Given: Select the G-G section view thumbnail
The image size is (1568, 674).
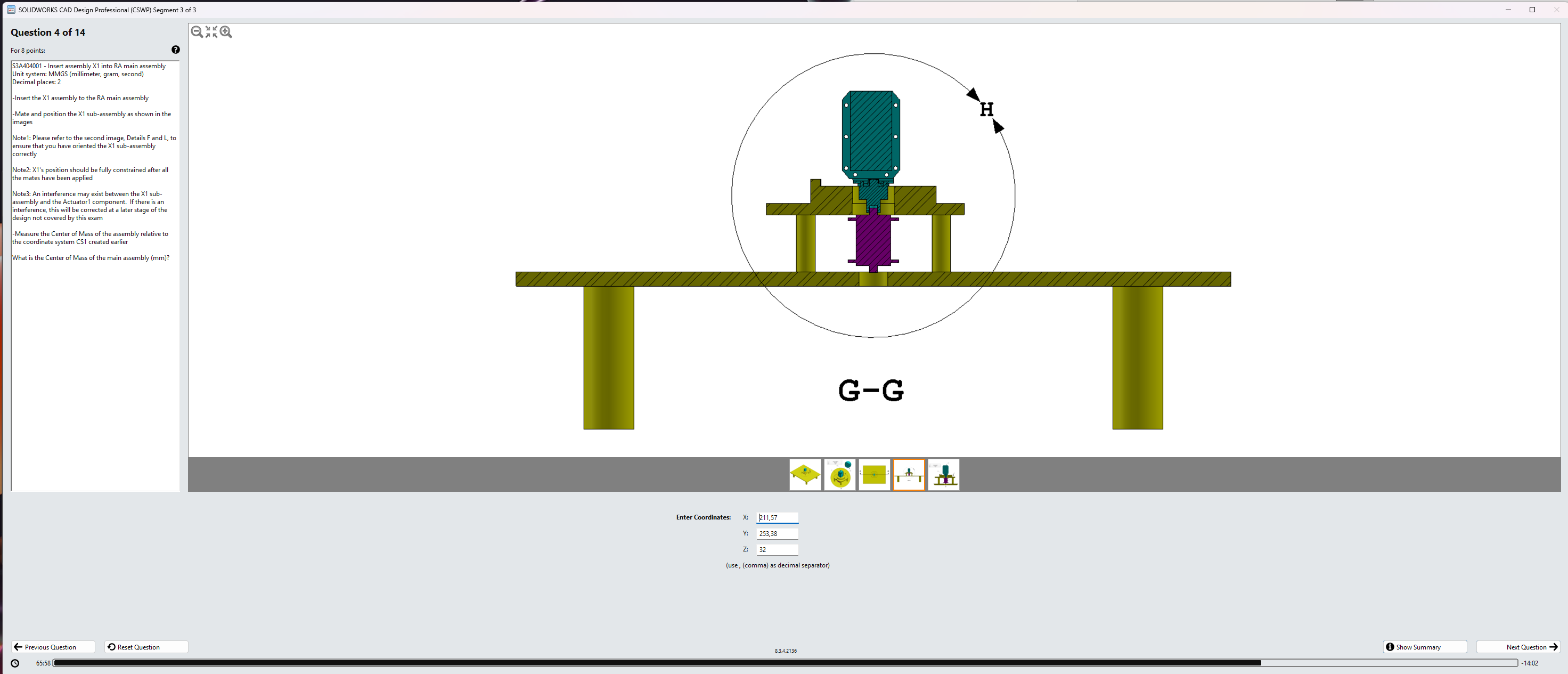Looking at the screenshot, I should 909,474.
